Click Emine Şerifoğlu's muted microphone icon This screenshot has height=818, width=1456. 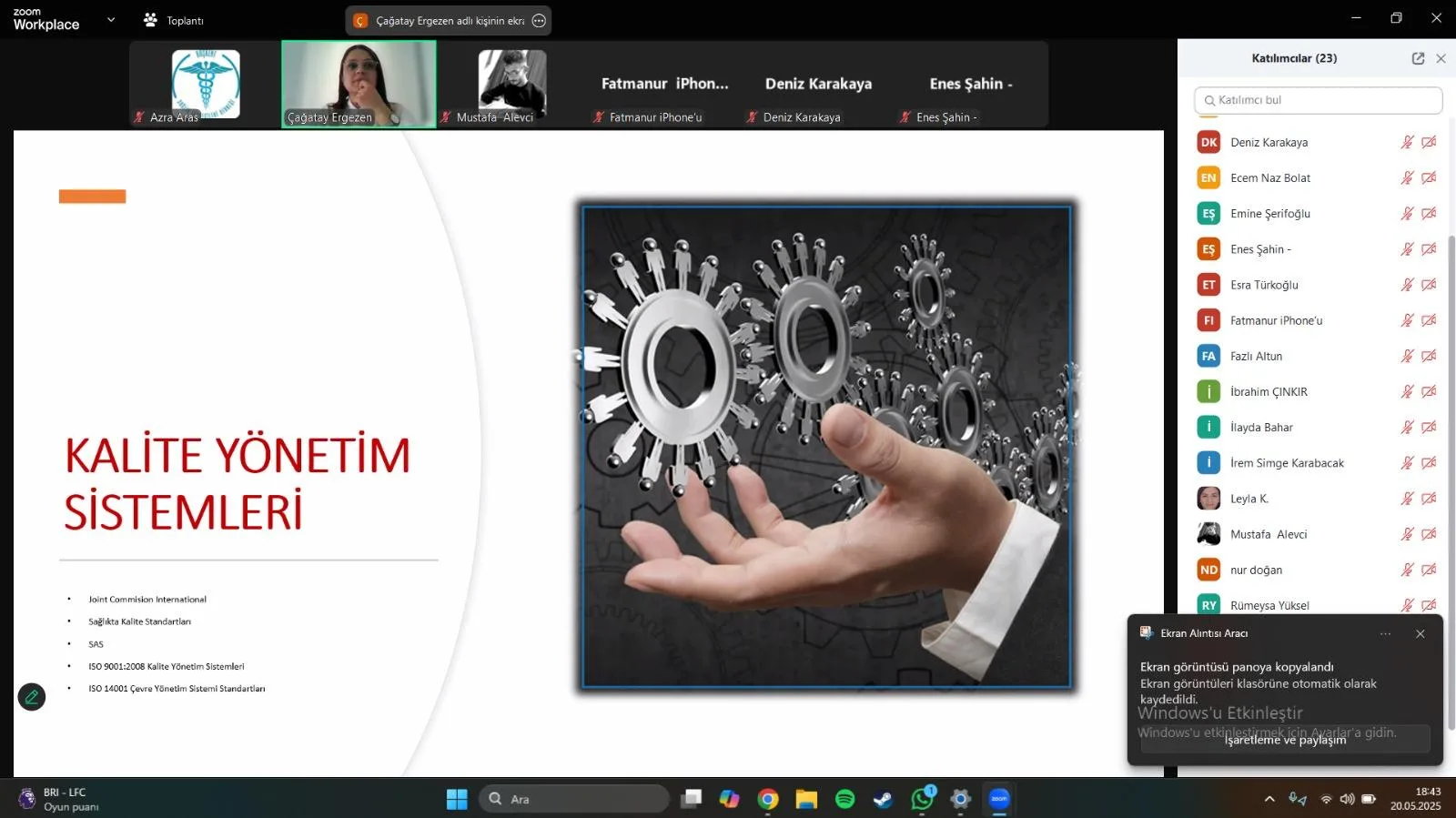point(1407,213)
